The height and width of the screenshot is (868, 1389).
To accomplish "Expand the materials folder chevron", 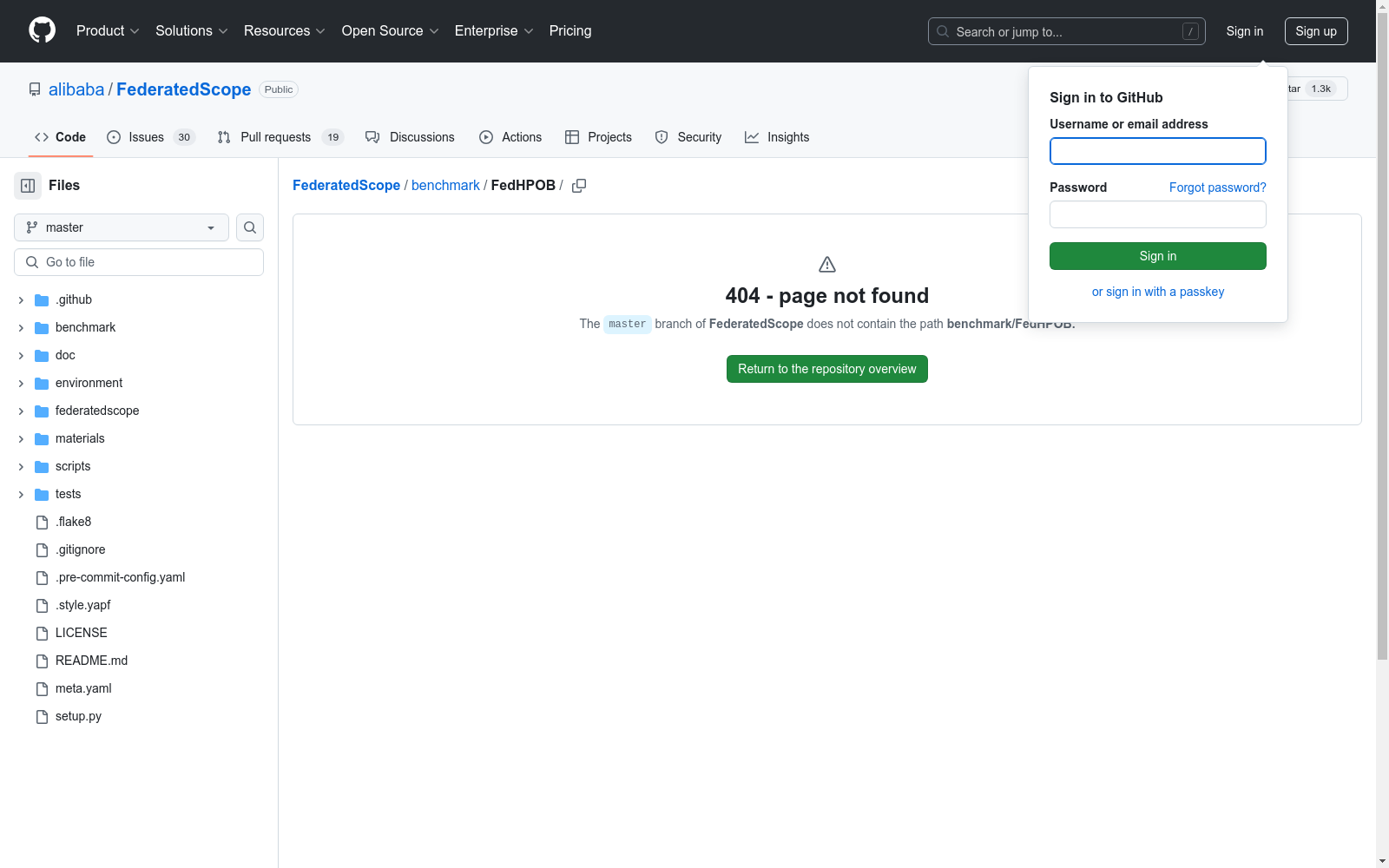I will coord(21,439).
